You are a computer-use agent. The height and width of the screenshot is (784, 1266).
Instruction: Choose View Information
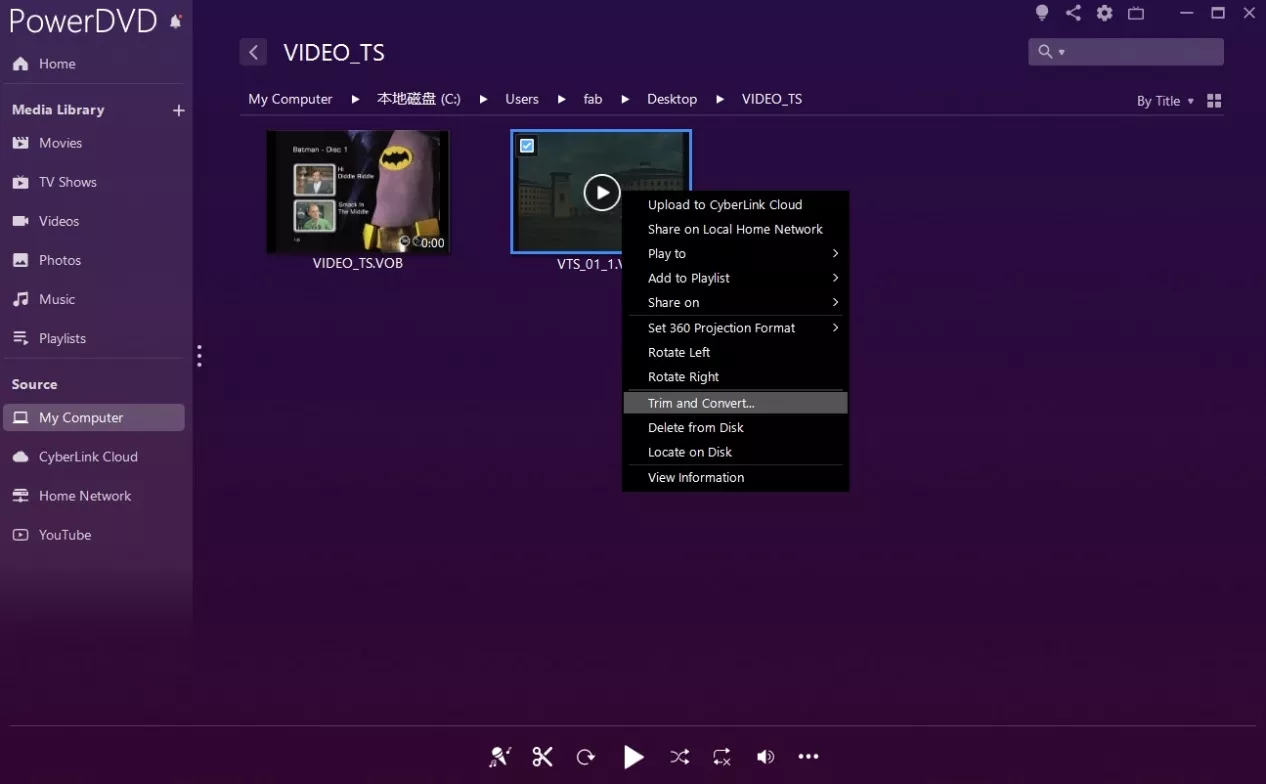(x=735, y=478)
